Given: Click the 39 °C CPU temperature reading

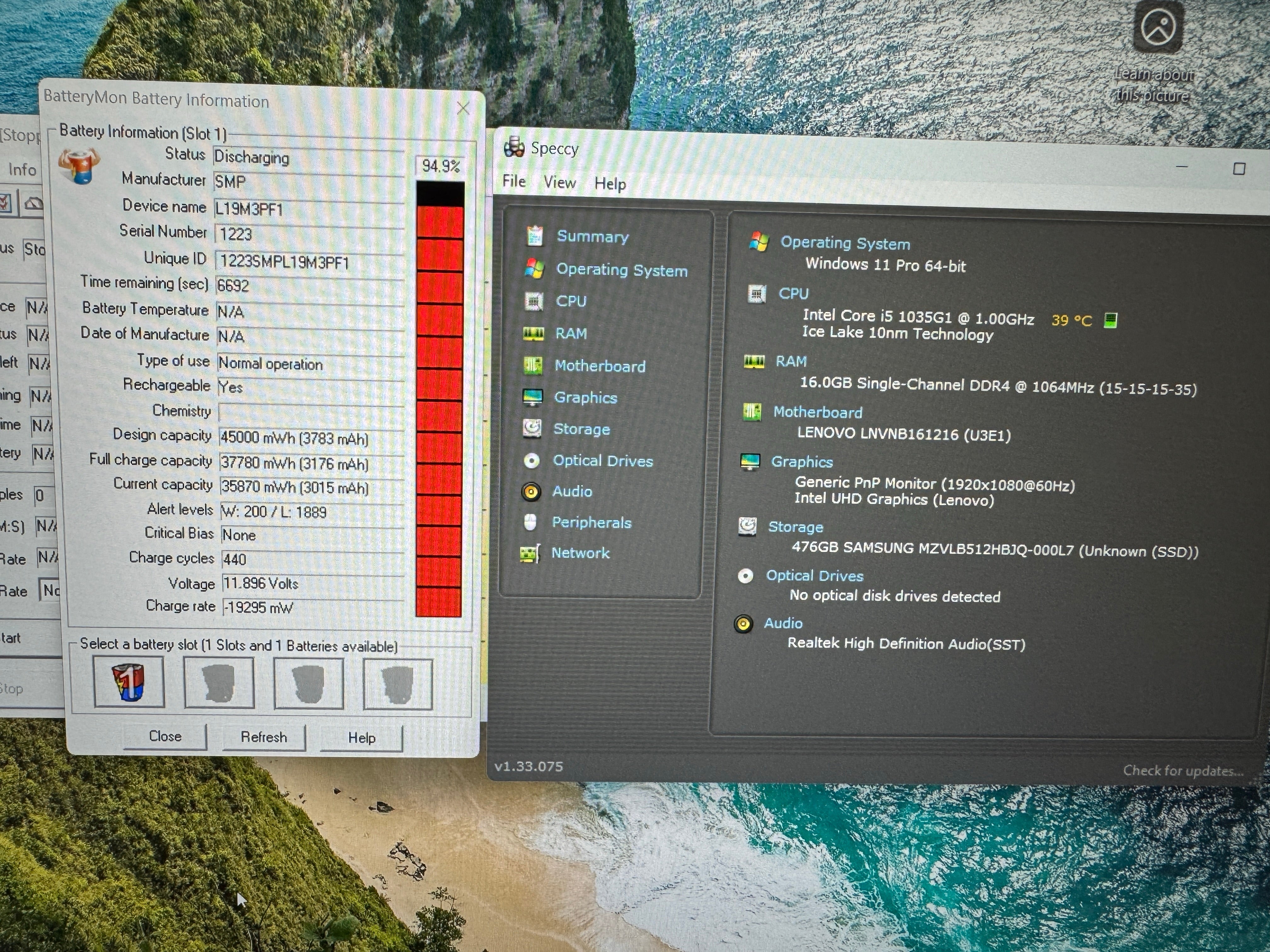Looking at the screenshot, I should (x=1071, y=320).
